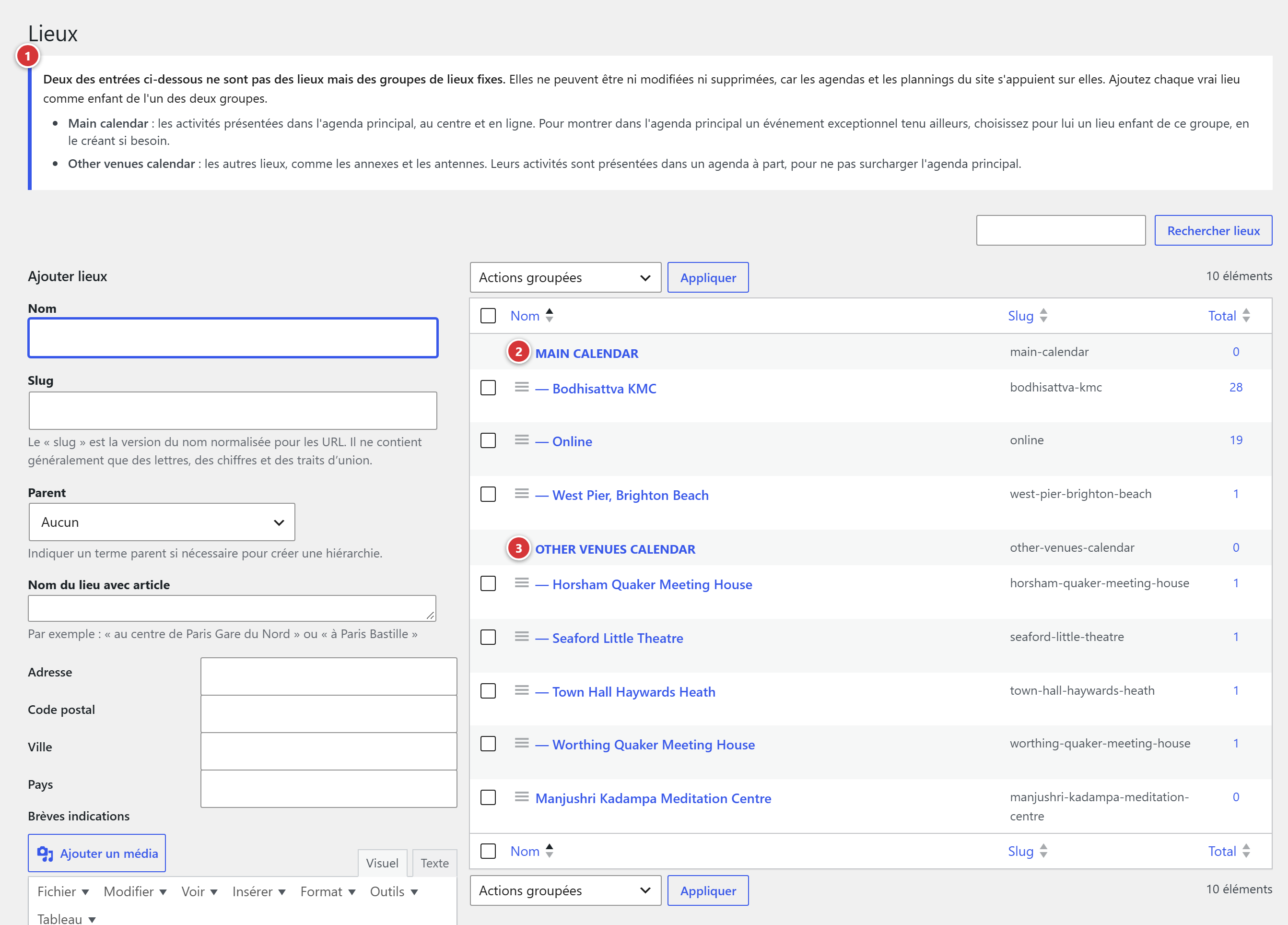Click drag handle icon for Online row

point(521,440)
